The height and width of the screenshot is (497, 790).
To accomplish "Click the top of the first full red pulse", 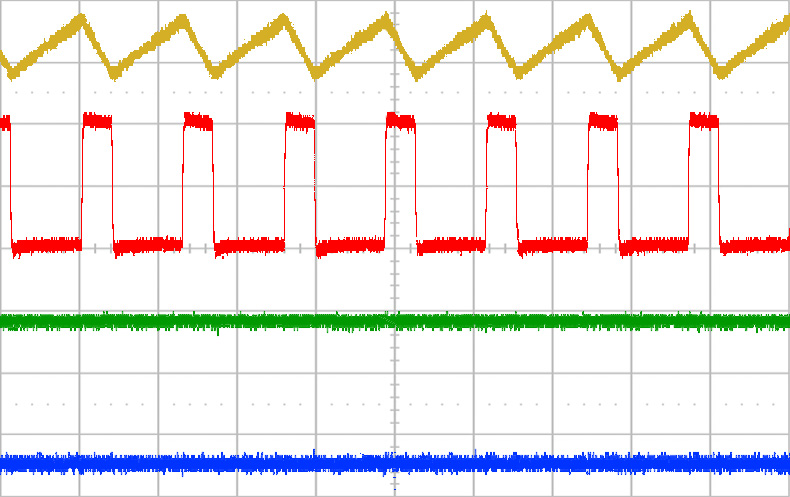I will point(97,120).
